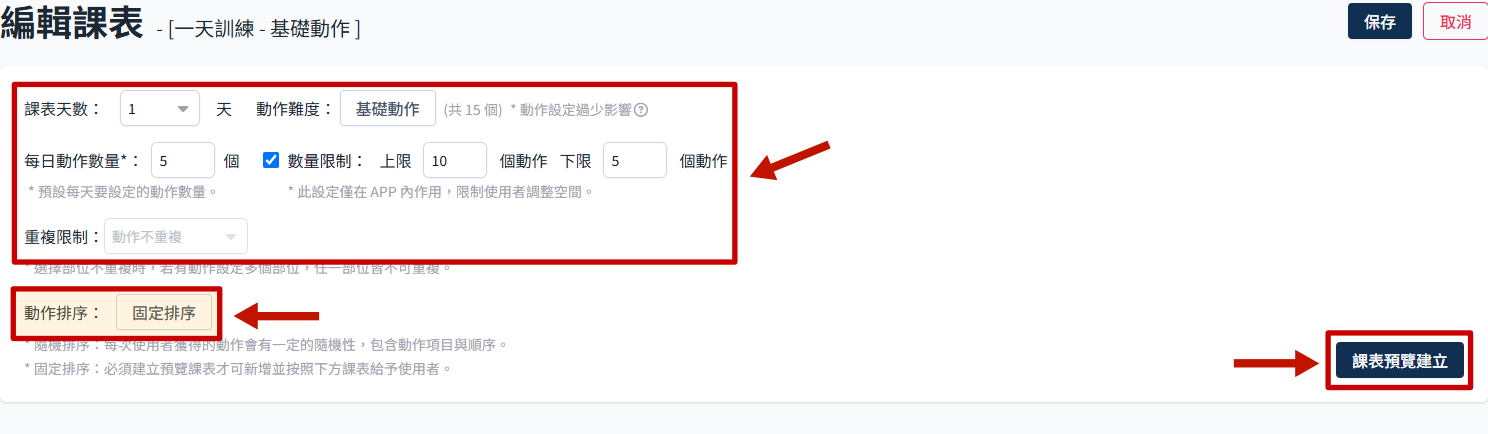Select the 基礎動作 difficulty button
The image size is (1488, 434).
tap(388, 109)
